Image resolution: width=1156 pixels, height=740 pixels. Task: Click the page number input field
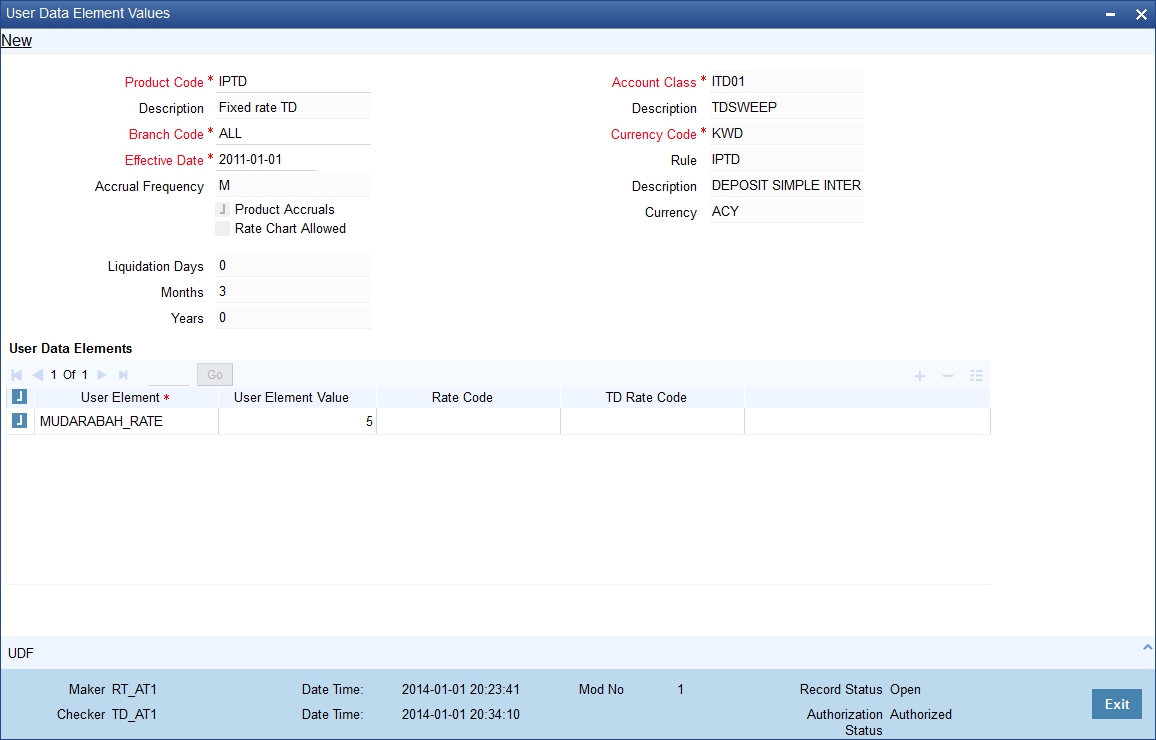pyautogui.click(x=168, y=374)
